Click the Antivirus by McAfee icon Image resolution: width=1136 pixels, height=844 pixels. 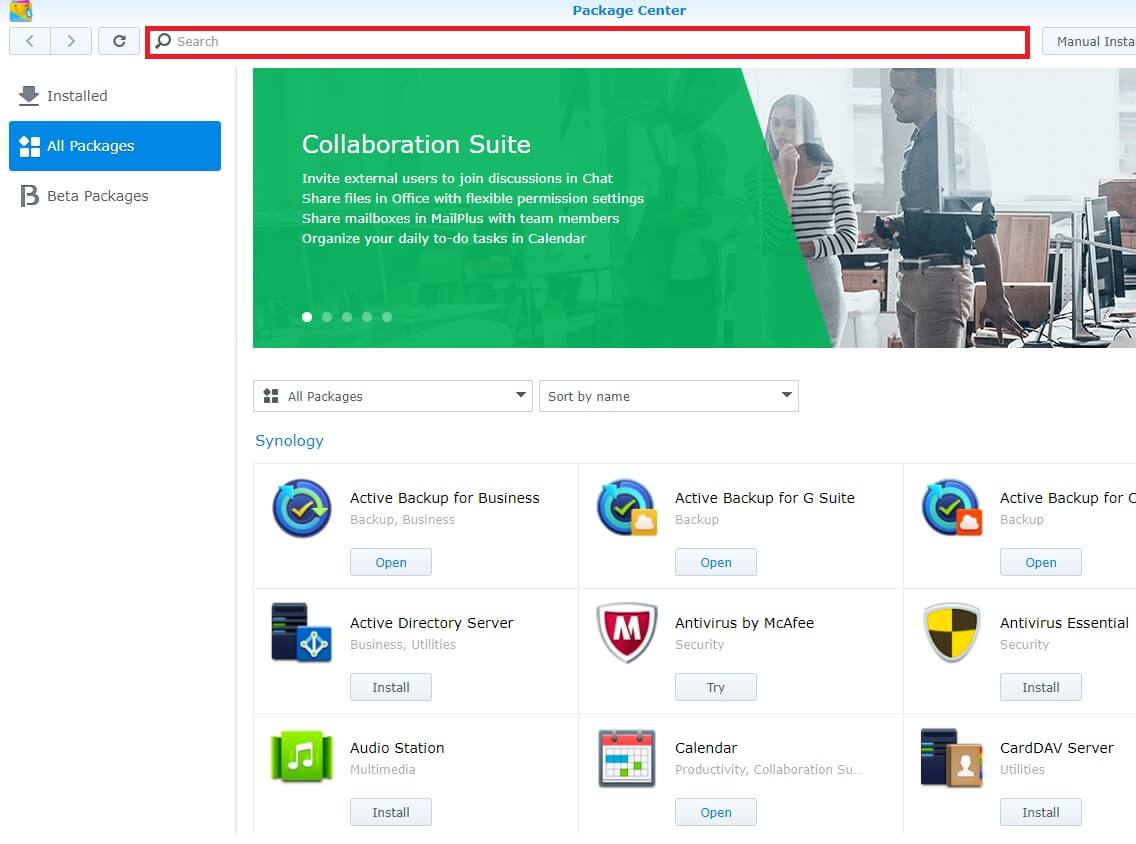(x=627, y=632)
